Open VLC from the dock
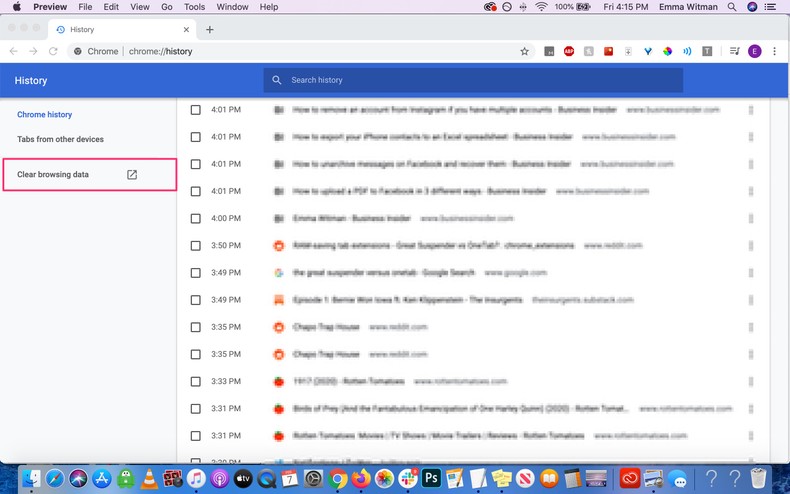The image size is (790, 494). (149, 478)
